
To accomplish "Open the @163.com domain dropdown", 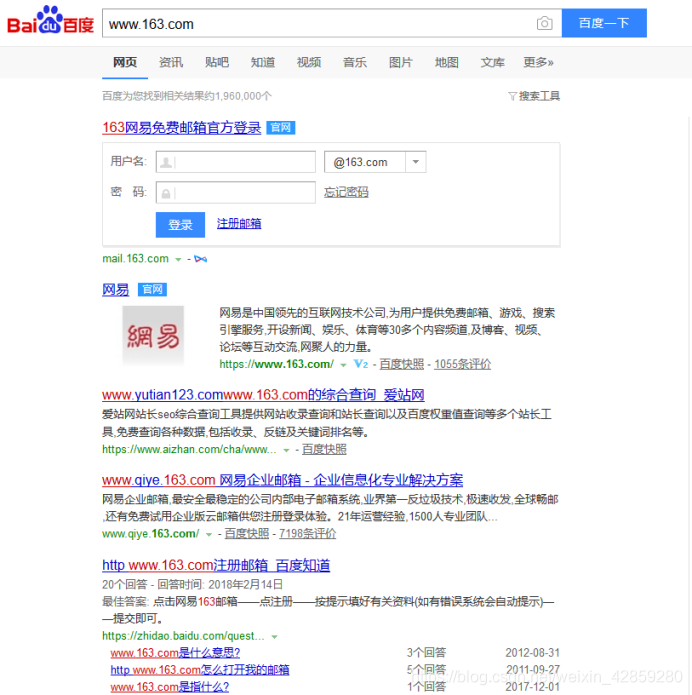I will click(415, 162).
